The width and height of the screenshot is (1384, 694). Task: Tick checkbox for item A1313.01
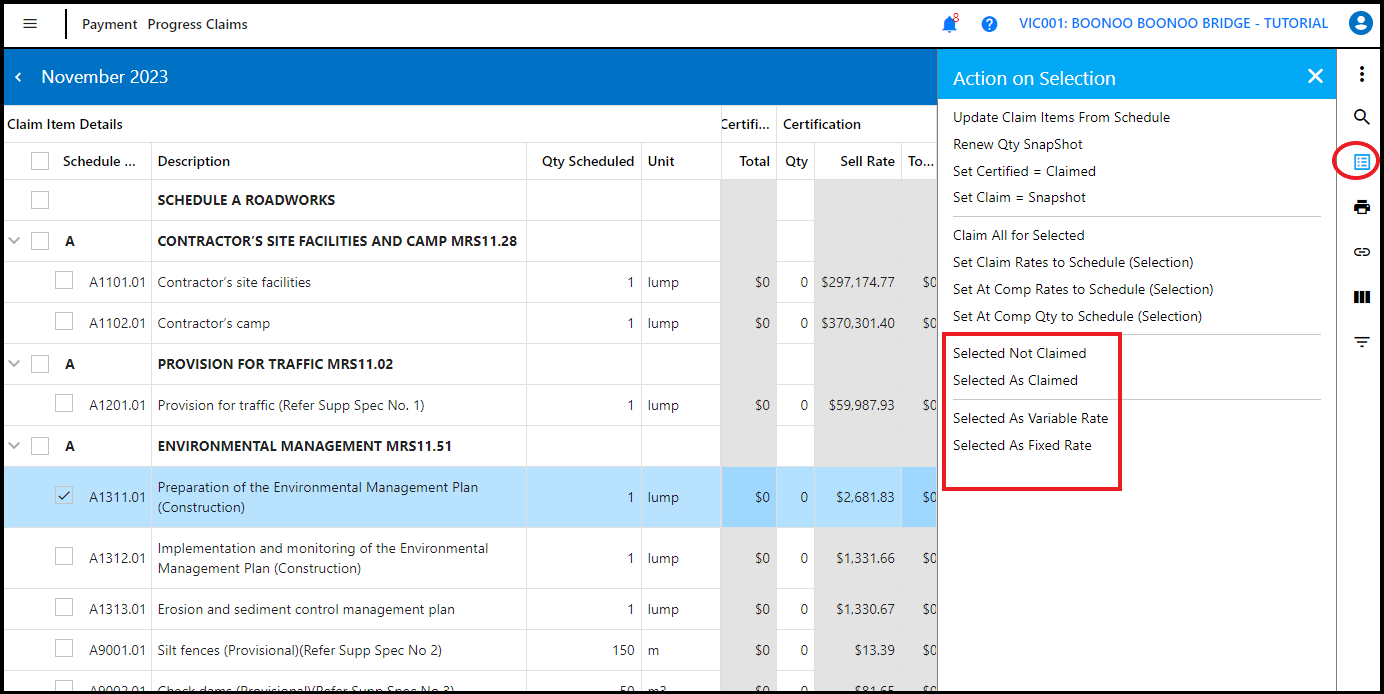point(64,607)
